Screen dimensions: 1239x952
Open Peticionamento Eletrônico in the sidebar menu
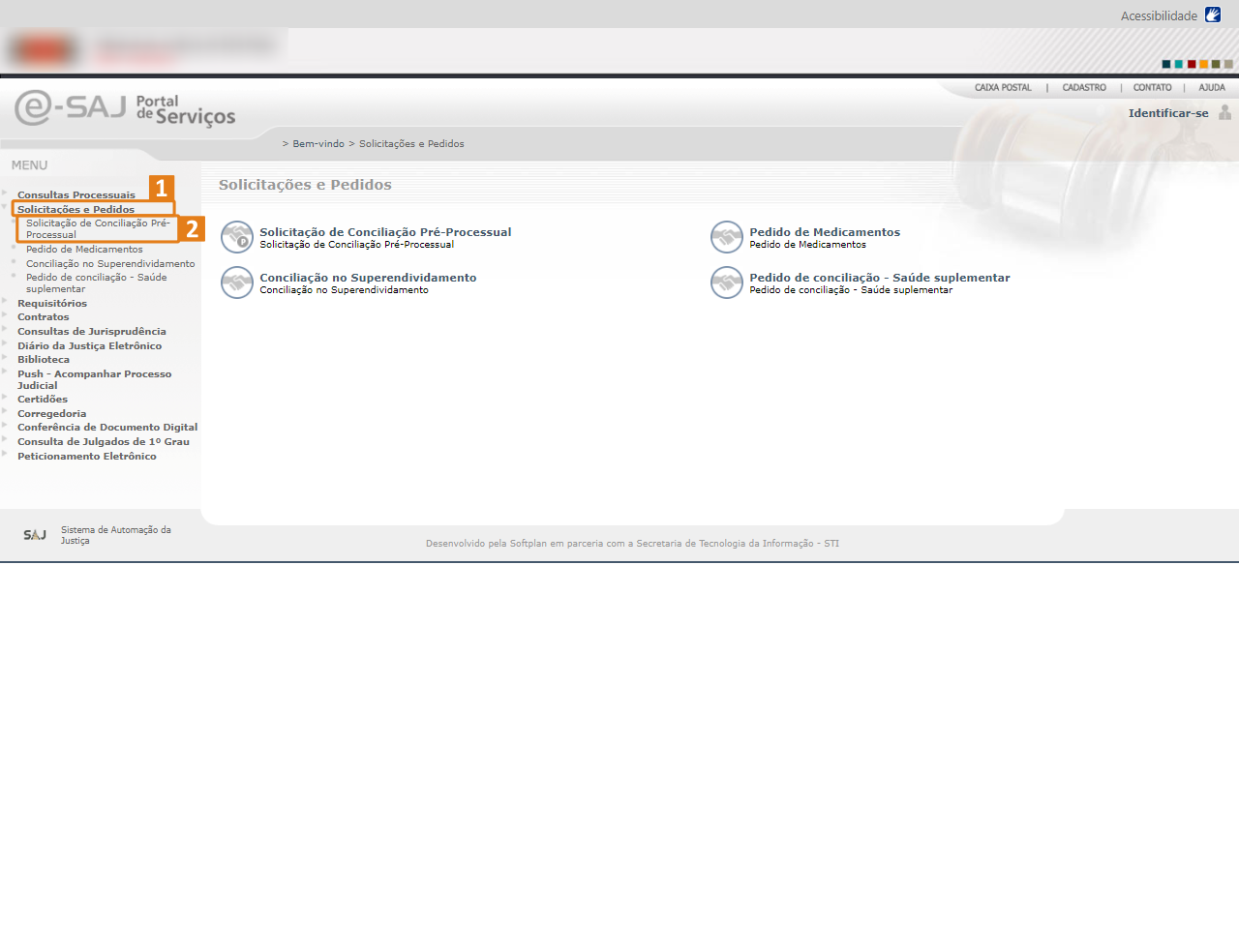(x=87, y=457)
